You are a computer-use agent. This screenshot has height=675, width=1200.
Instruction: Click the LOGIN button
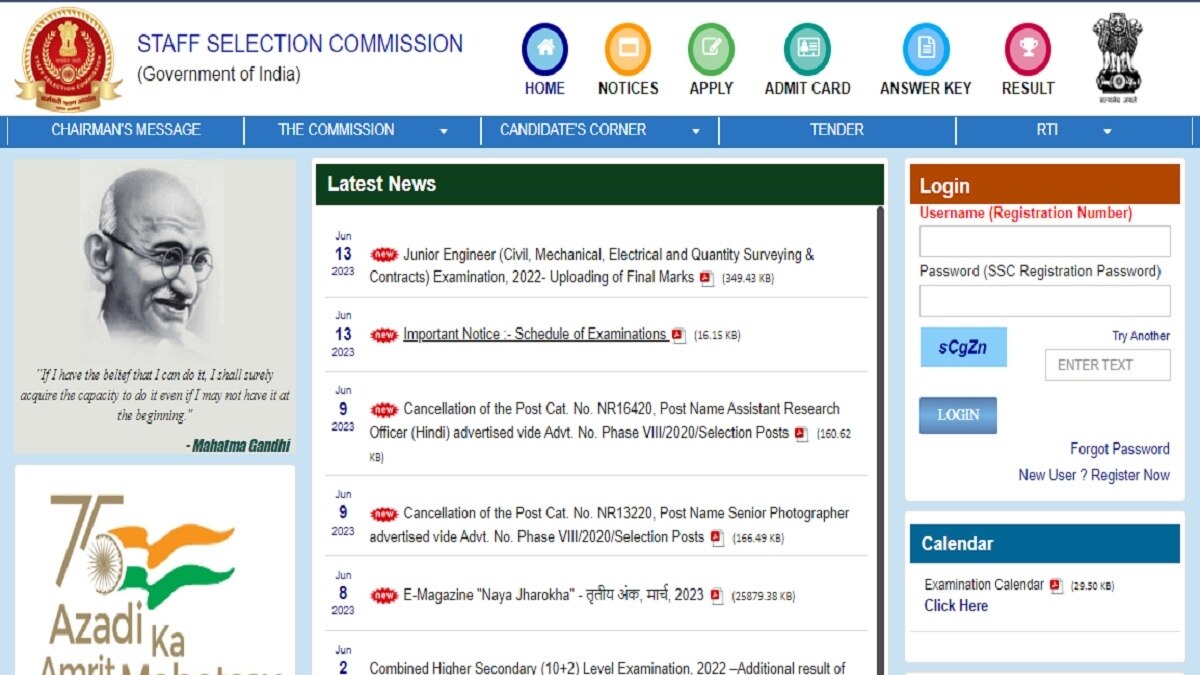point(957,415)
